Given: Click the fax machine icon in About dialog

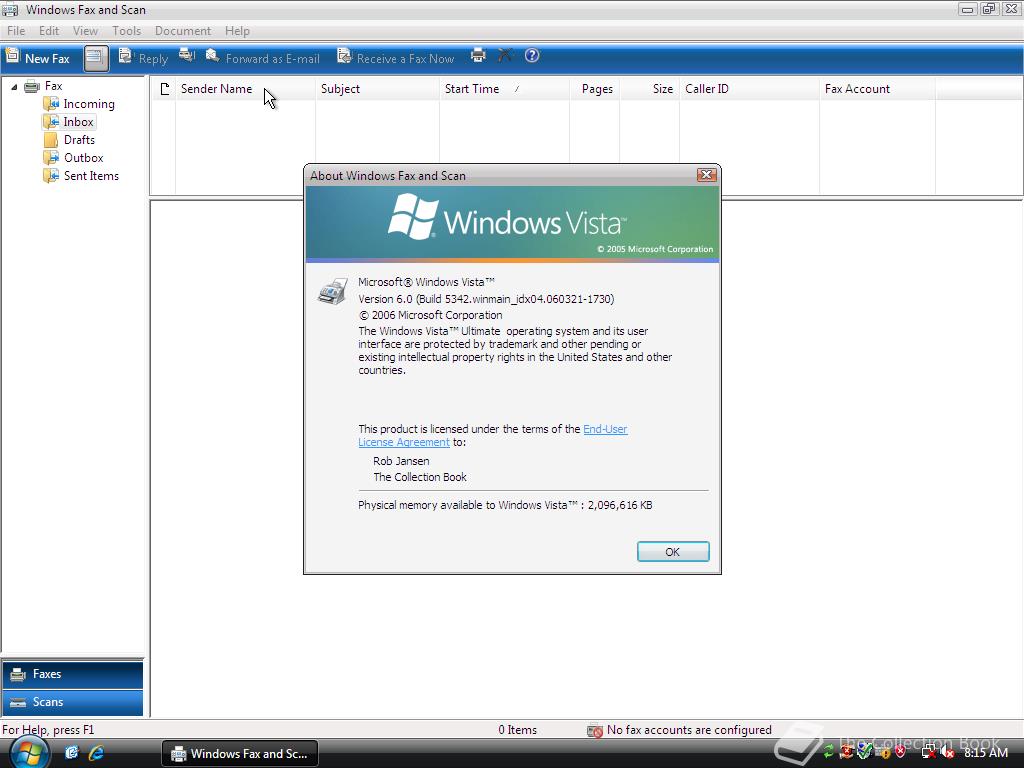Looking at the screenshot, I should click(x=332, y=291).
